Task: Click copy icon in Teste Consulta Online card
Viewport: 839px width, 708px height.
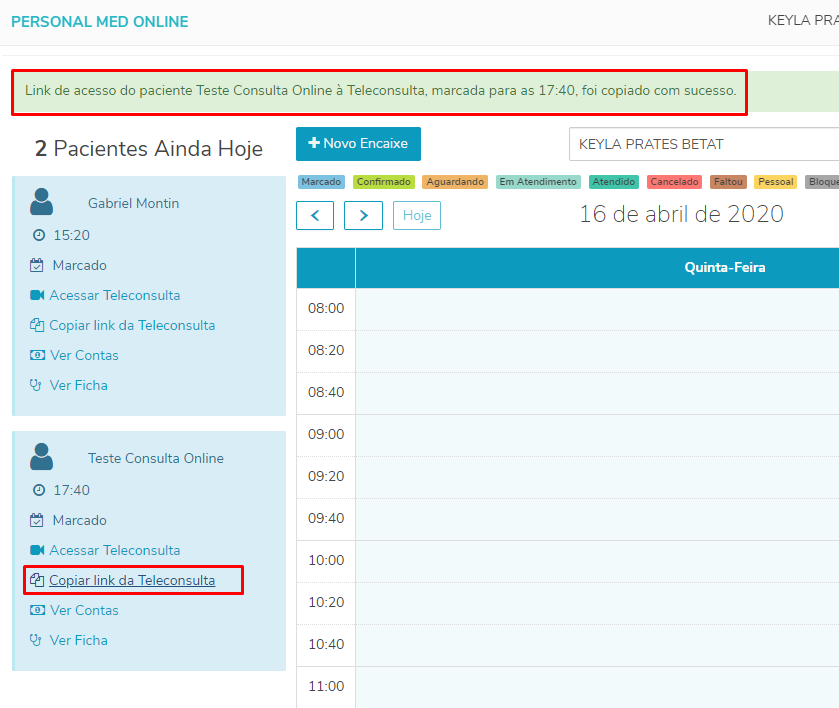Action: (37, 580)
